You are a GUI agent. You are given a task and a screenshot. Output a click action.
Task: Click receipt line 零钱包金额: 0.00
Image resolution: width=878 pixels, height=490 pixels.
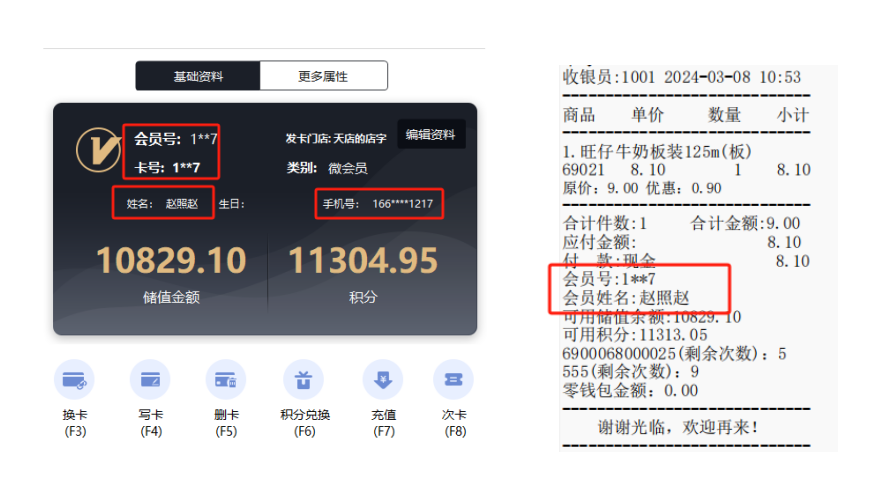click(630, 390)
